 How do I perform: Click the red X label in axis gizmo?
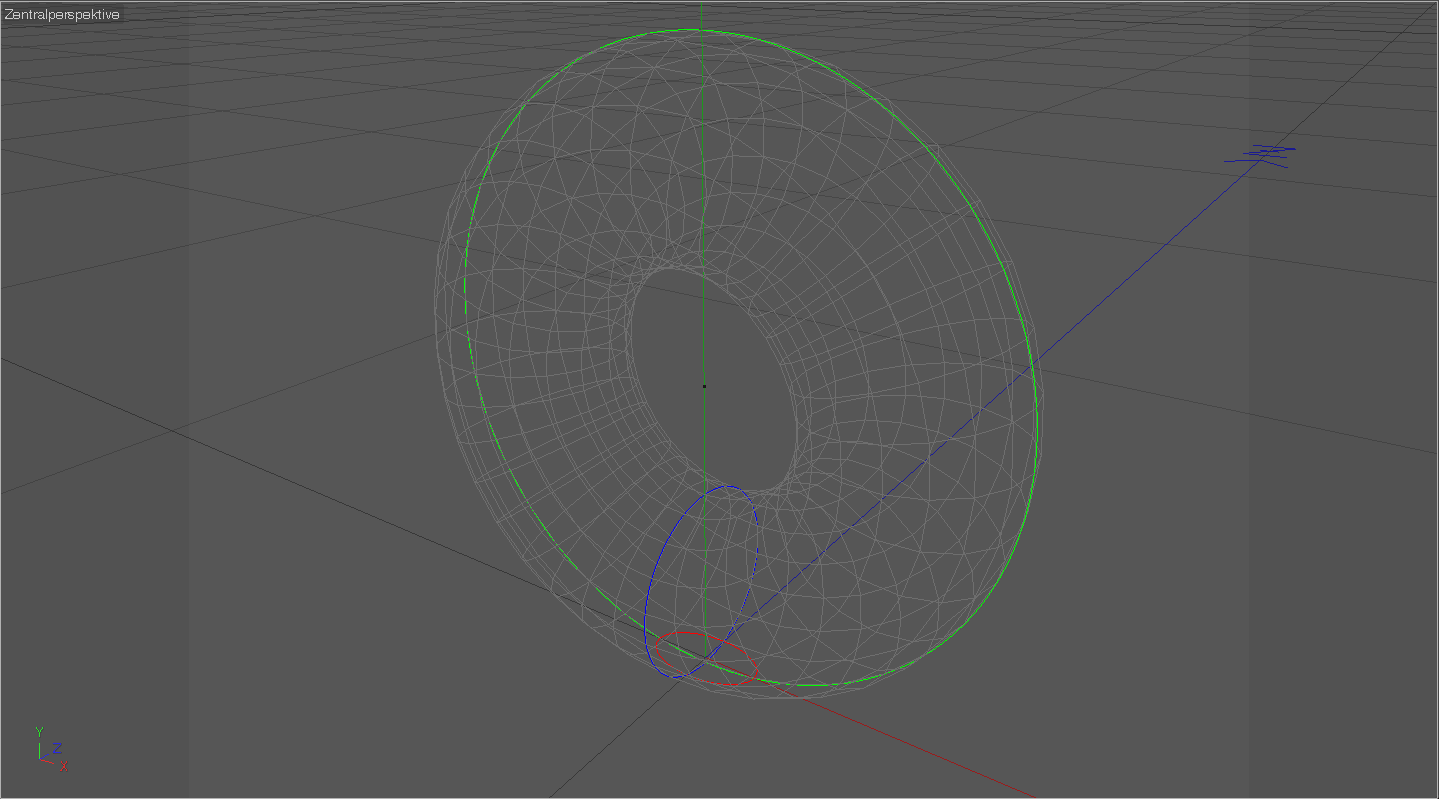pyautogui.click(x=63, y=767)
